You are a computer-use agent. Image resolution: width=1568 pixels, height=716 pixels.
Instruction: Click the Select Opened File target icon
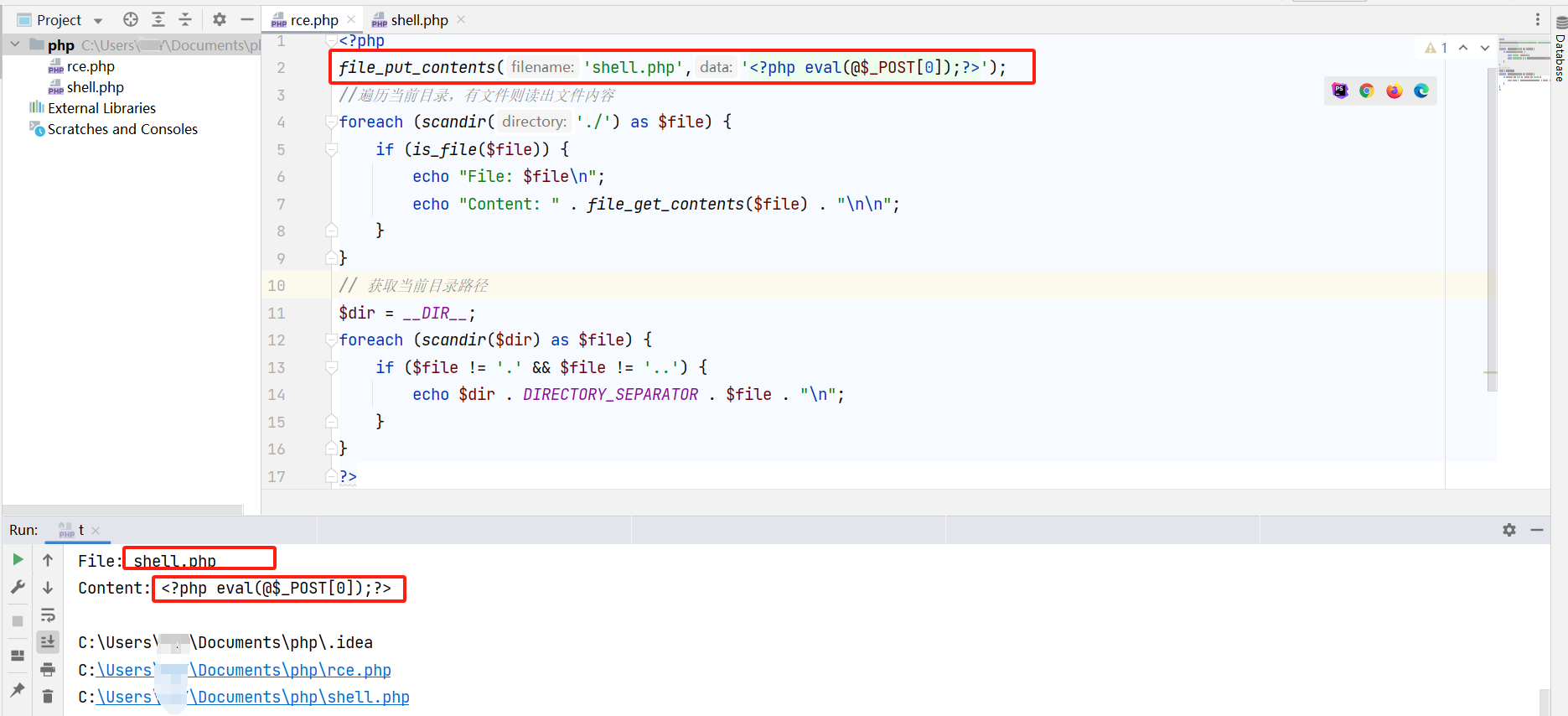131,19
